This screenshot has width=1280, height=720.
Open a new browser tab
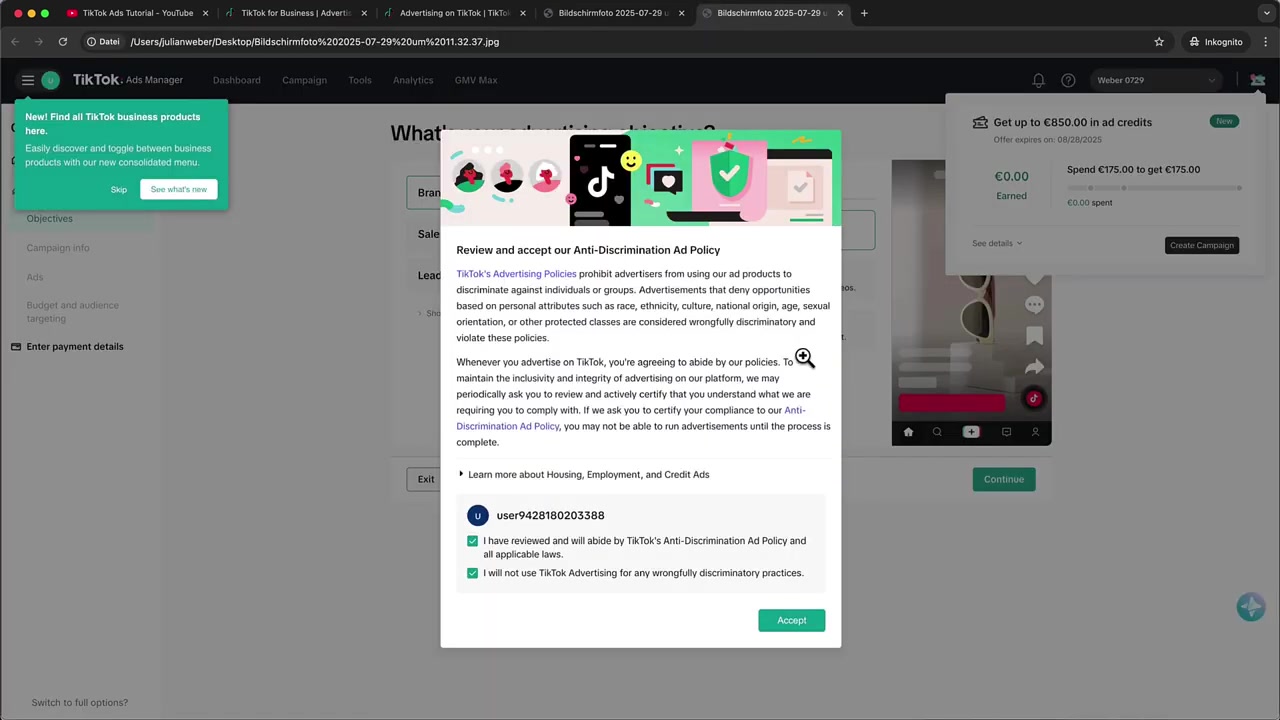(864, 13)
